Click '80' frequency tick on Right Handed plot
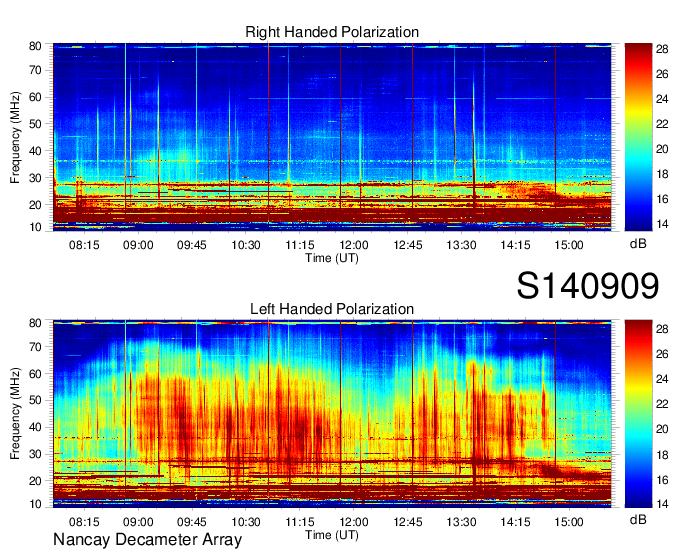The height and width of the screenshot is (552, 680). [x=35, y=46]
